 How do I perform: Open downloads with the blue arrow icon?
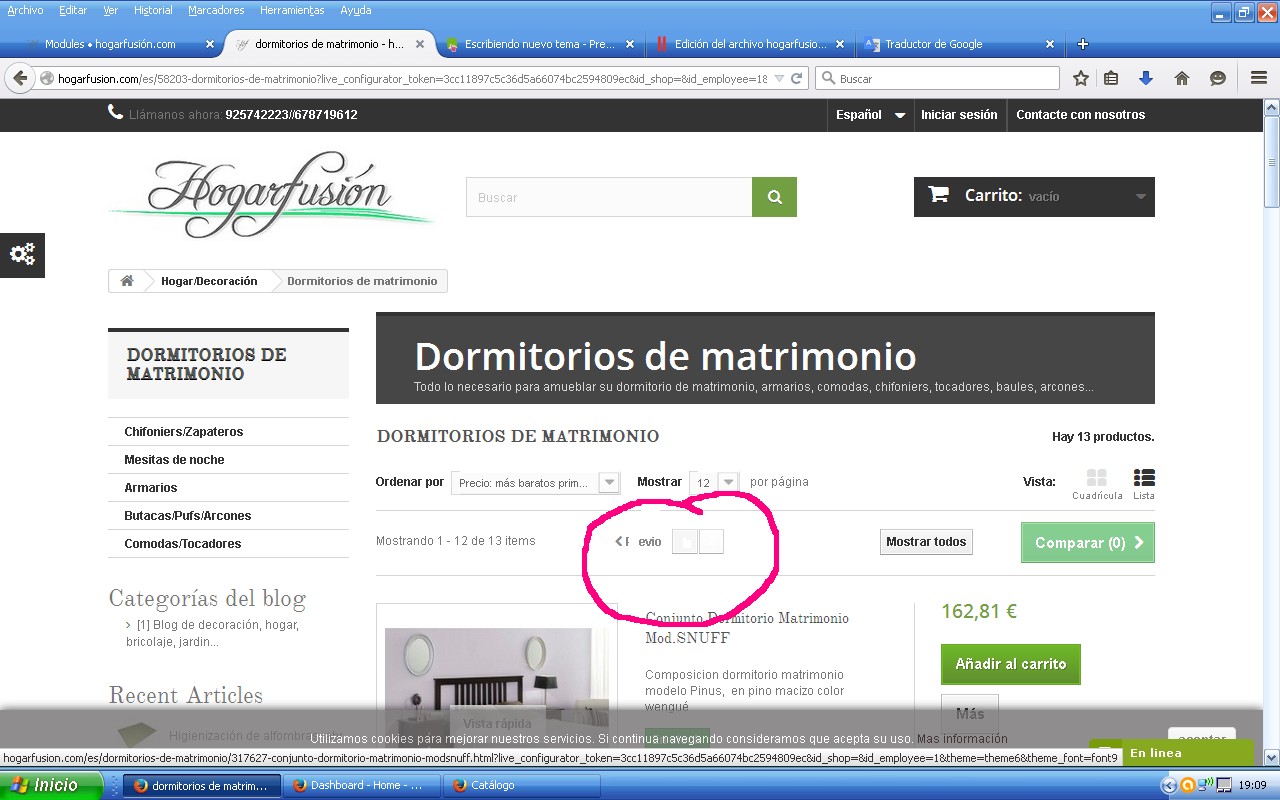[x=1146, y=78]
